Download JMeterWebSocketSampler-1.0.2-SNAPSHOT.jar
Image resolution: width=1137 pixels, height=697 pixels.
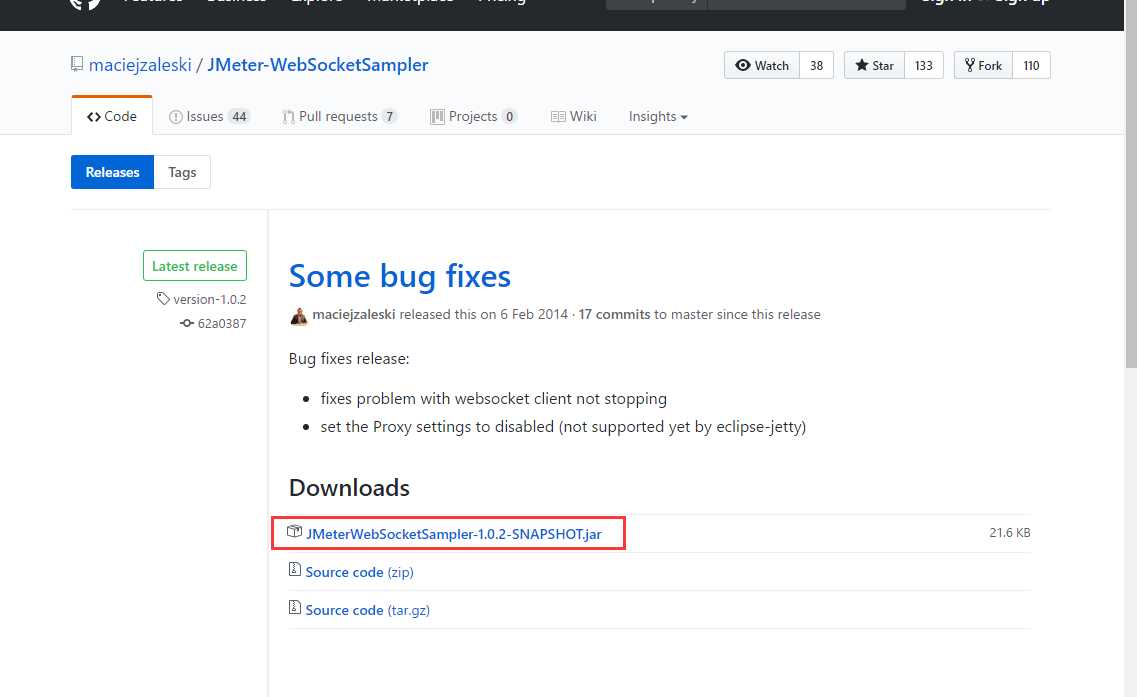[x=454, y=534]
